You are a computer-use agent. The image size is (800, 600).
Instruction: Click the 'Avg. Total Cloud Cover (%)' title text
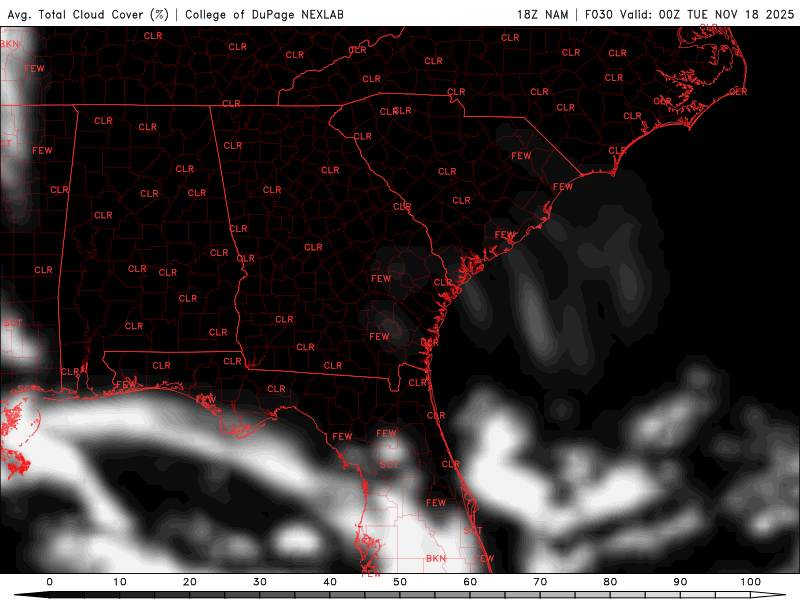tap(88, 14)
